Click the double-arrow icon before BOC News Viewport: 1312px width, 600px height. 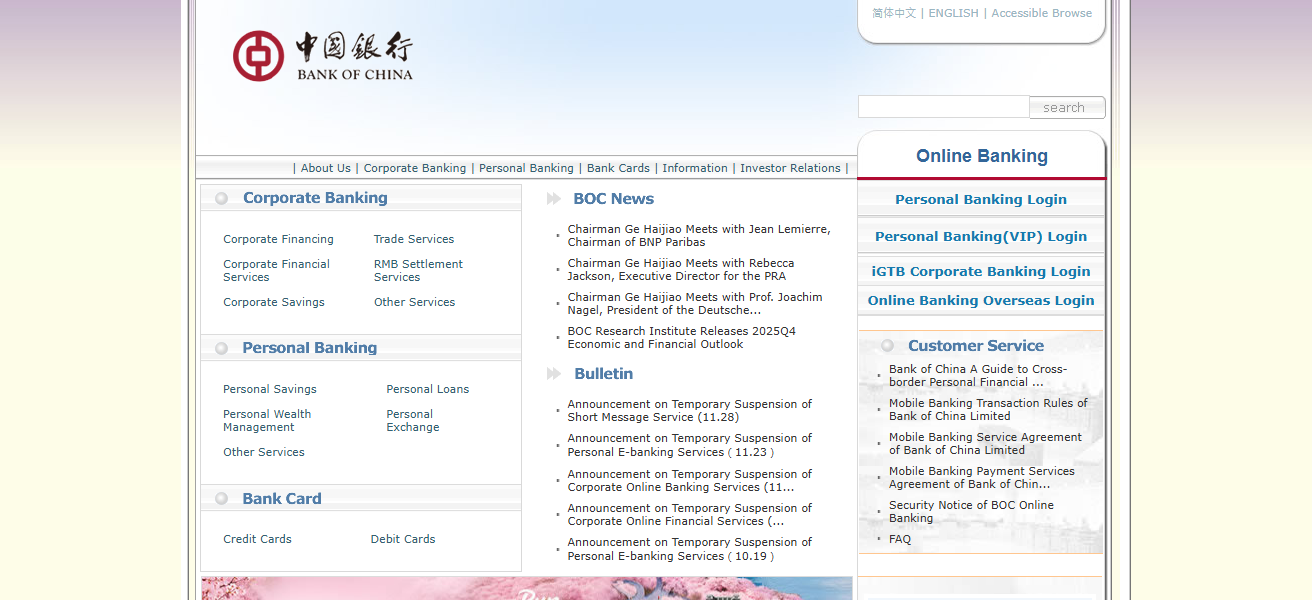coord(552,198)
